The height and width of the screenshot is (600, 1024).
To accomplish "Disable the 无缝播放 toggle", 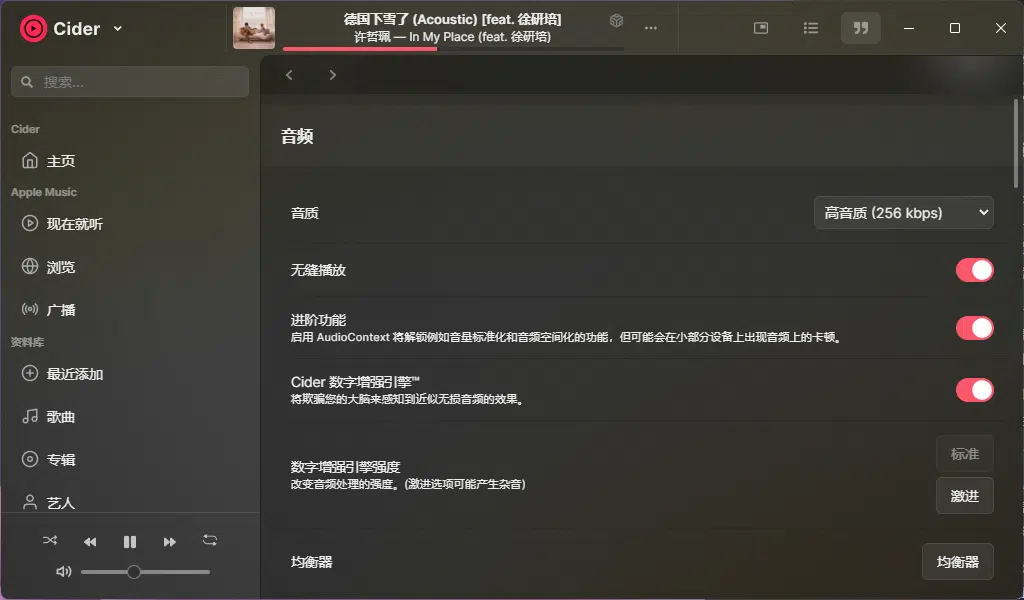I will (974, 270).
